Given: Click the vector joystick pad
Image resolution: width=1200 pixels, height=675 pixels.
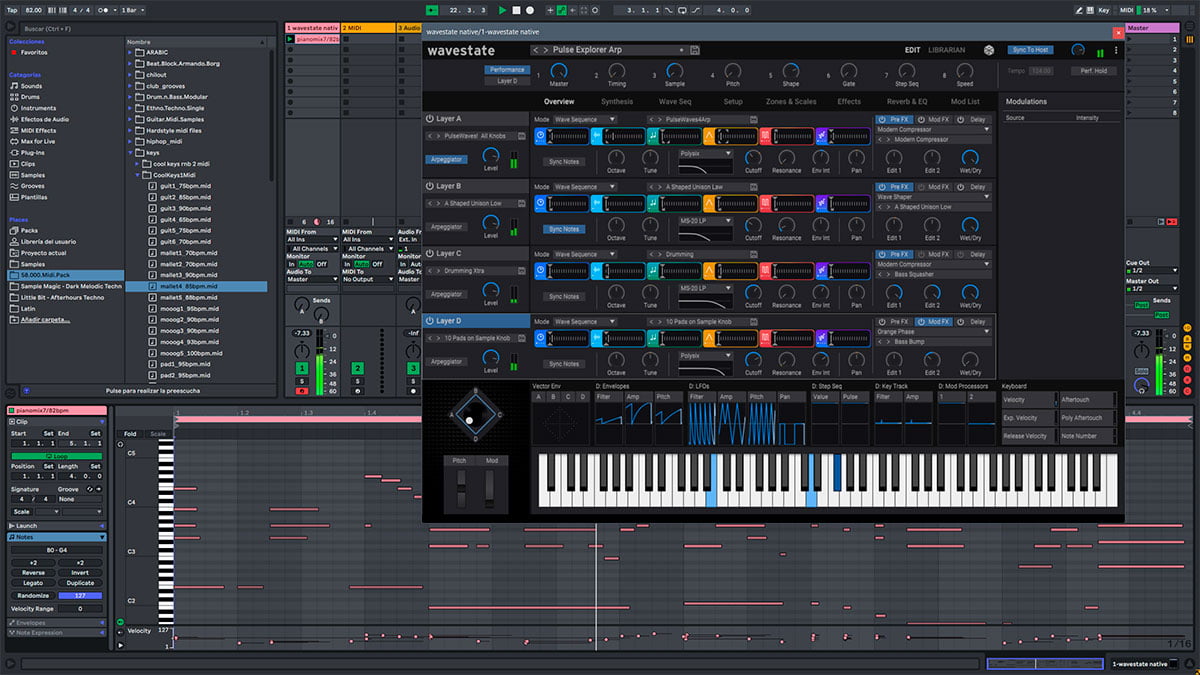Looking at the screenshot, I should tap(474, 415).
